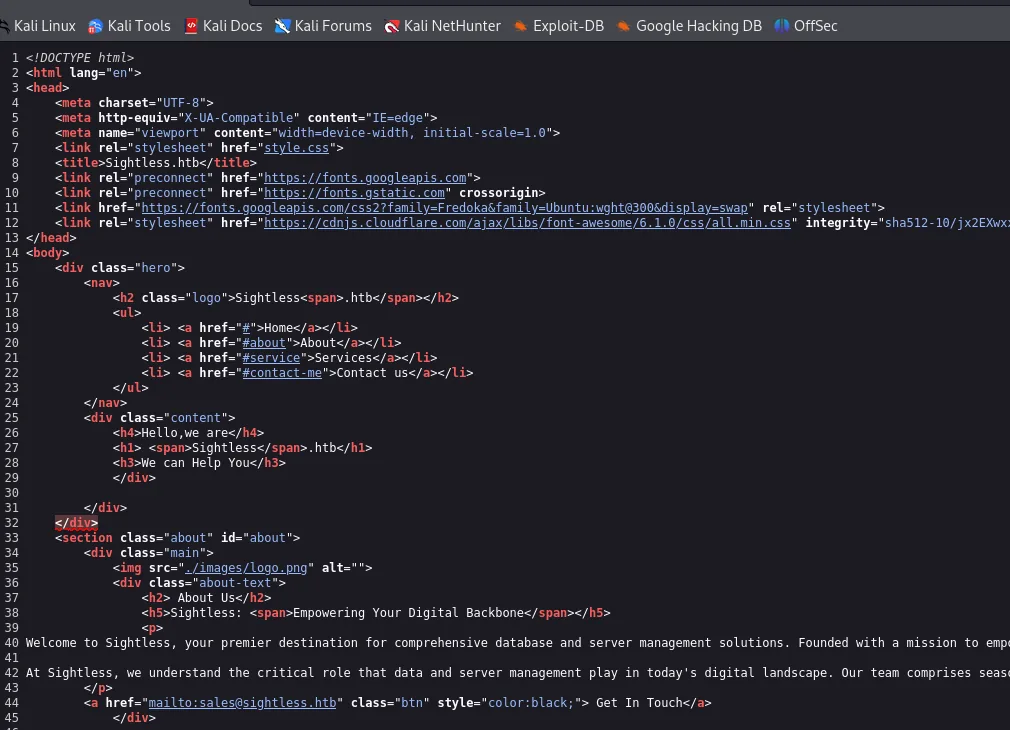Viewport: 1010px width, 730px height.
Task: Open the ./images/logo.png source link
Action: pos(246,568)
